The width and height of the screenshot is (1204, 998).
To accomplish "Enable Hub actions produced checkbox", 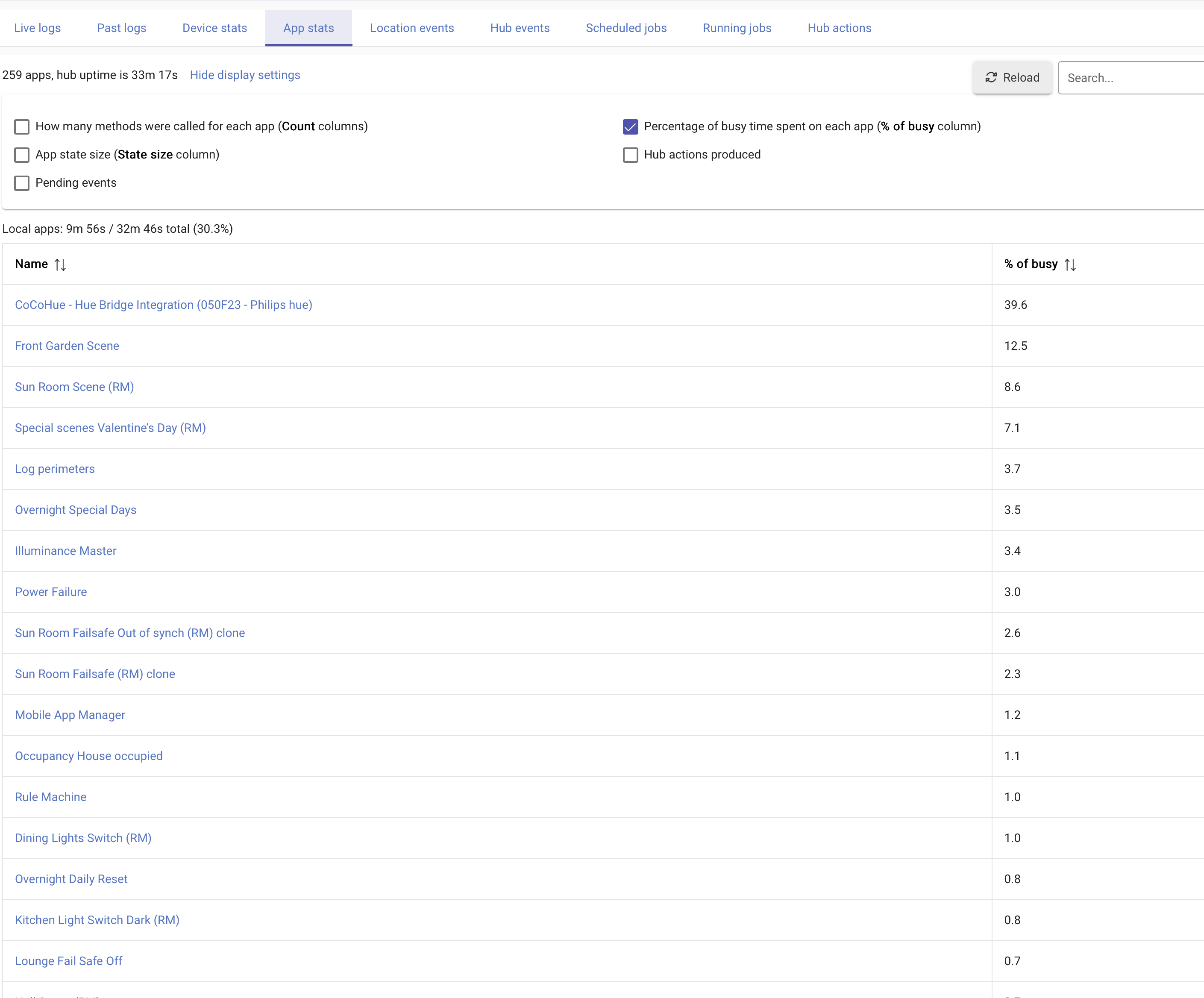I will 630,155.
